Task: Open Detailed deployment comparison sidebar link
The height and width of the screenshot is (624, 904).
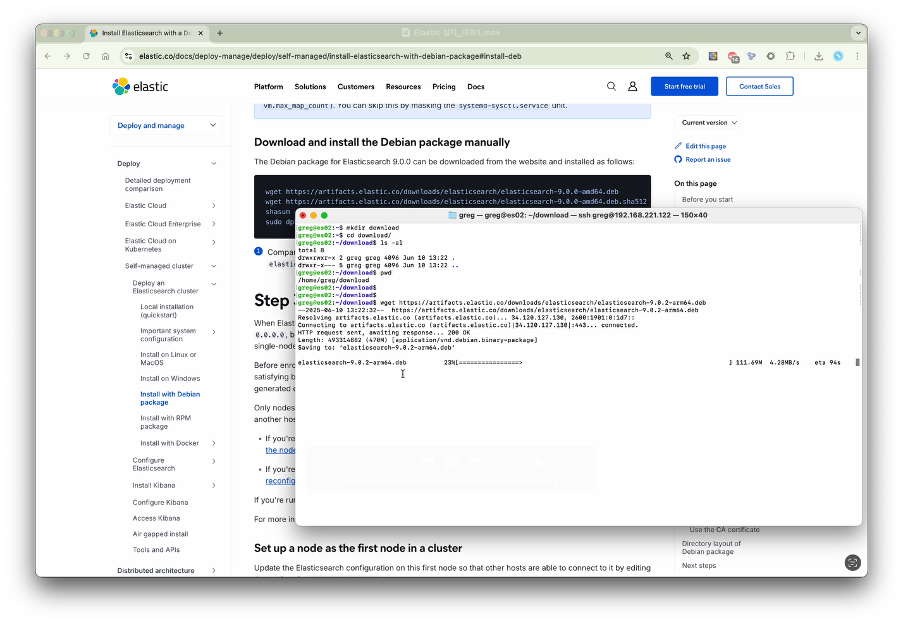Action: tap(157, 185)
